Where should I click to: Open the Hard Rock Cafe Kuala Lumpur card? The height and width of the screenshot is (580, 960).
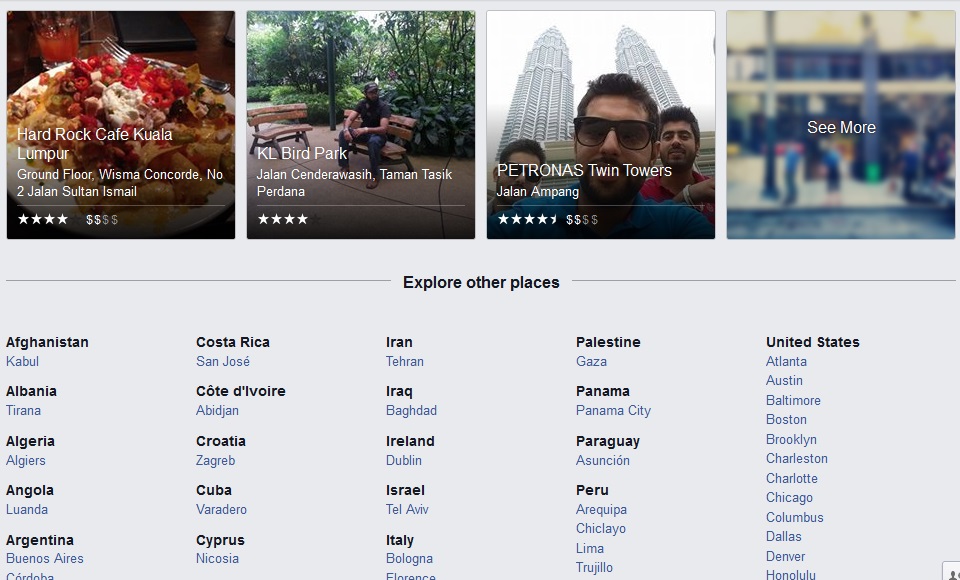121,125
